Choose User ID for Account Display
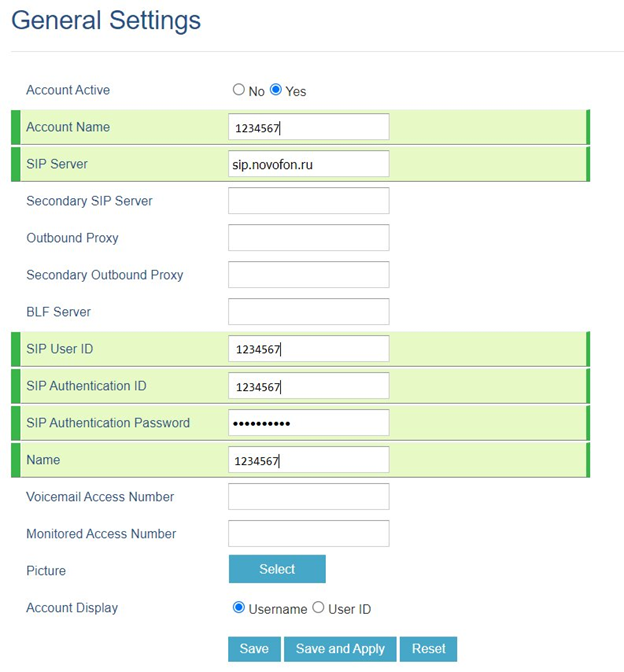Image resolution: width=624 pixels, height=672 pixels. [x=319, y=607]
